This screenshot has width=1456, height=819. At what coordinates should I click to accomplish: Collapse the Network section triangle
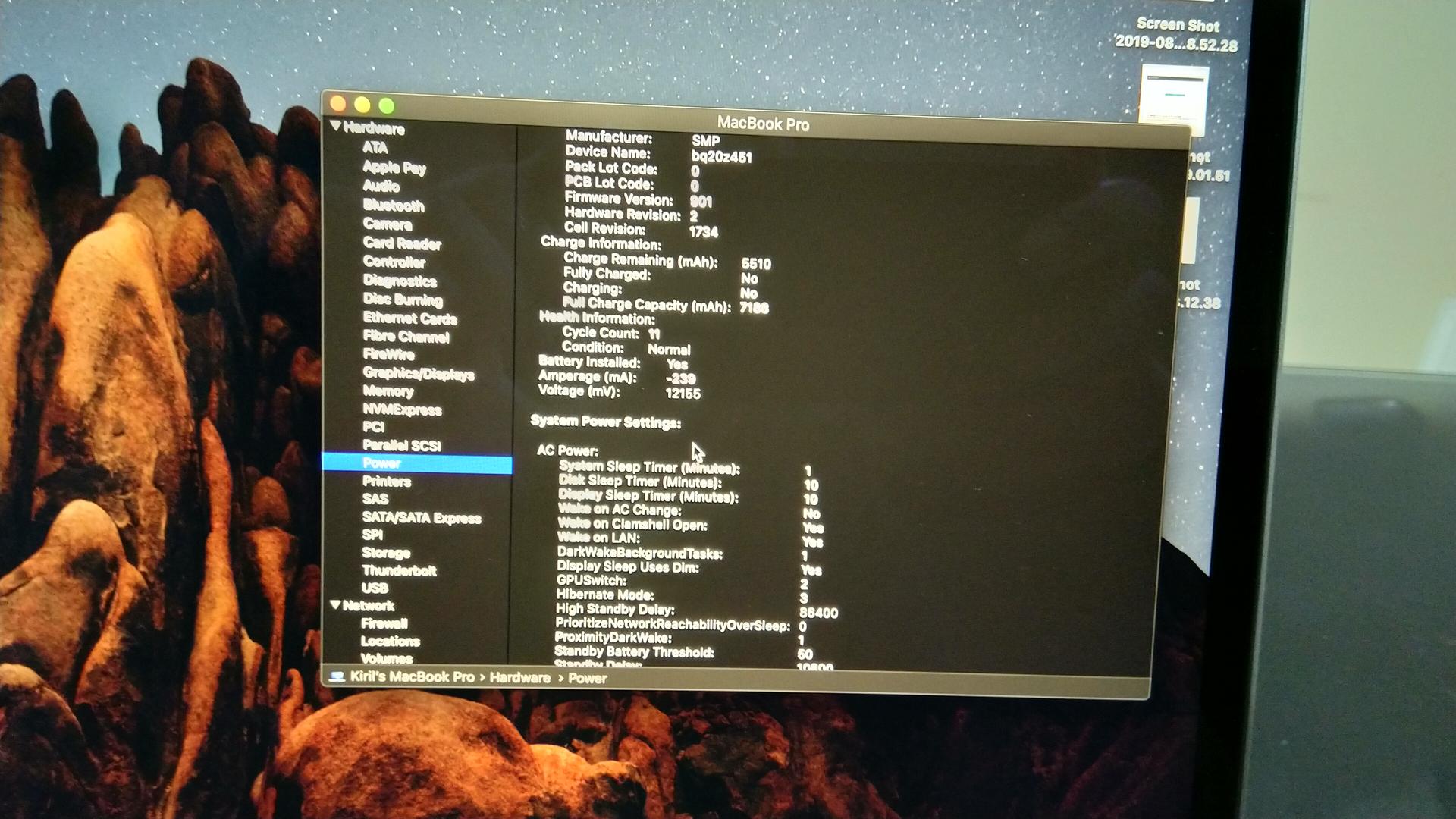pos(335,604)
